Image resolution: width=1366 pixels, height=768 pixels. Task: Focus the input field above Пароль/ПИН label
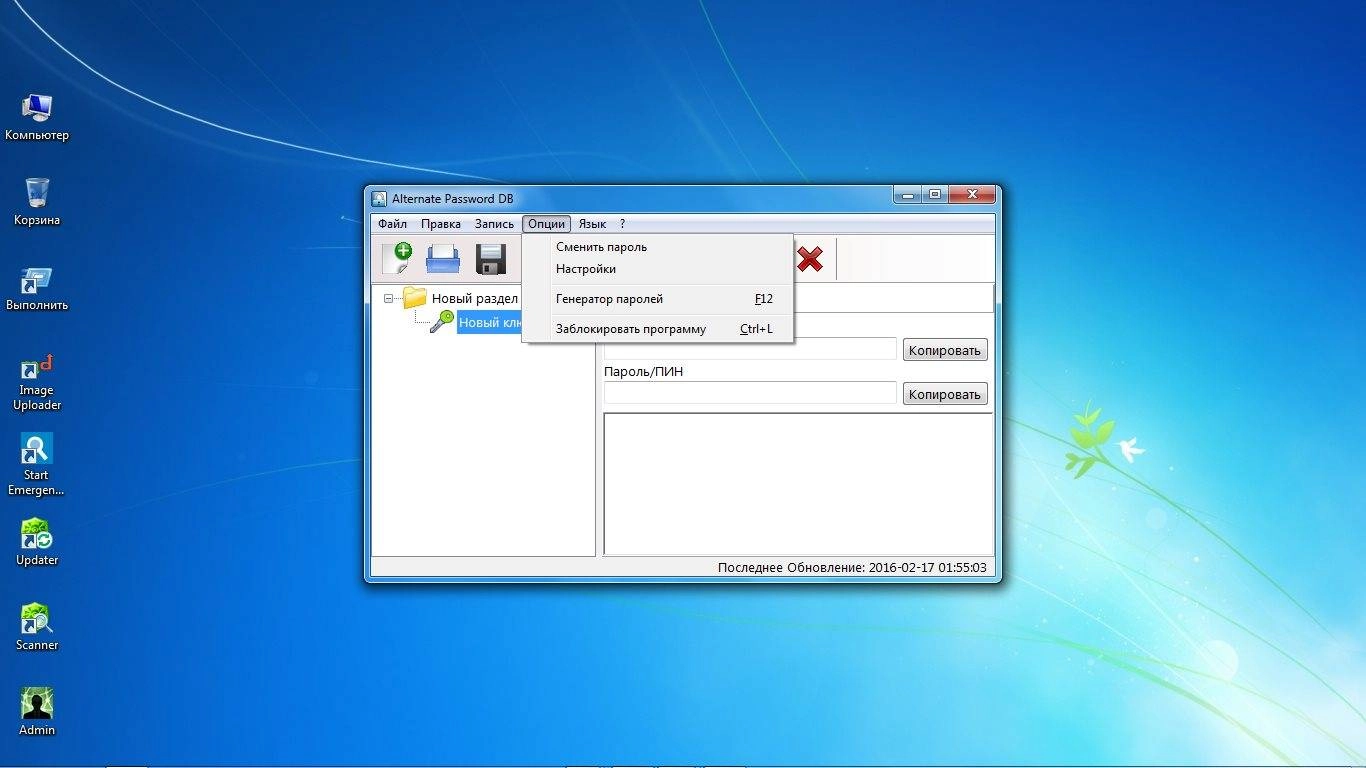point(750,349)
